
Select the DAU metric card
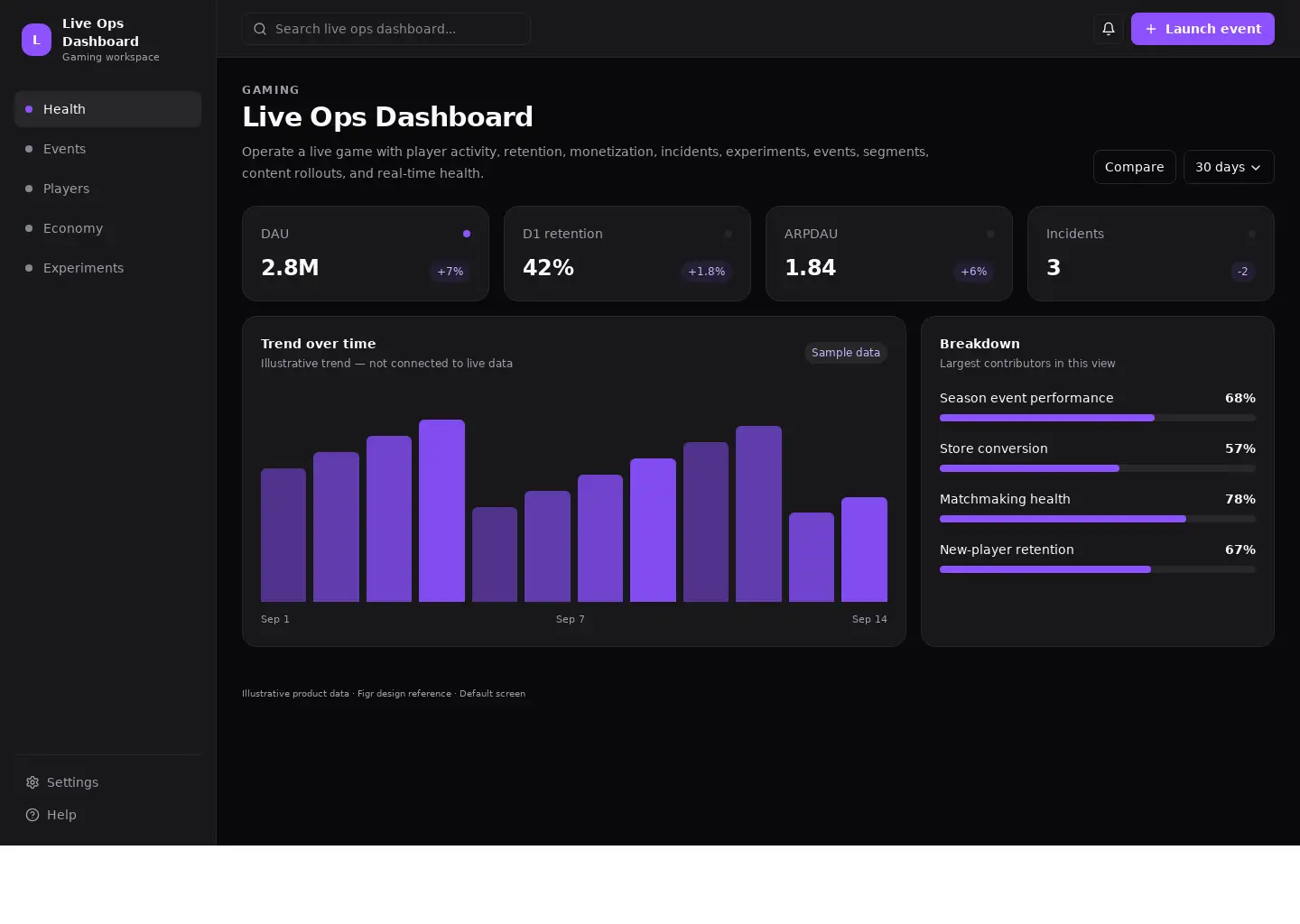coord(366,254)
